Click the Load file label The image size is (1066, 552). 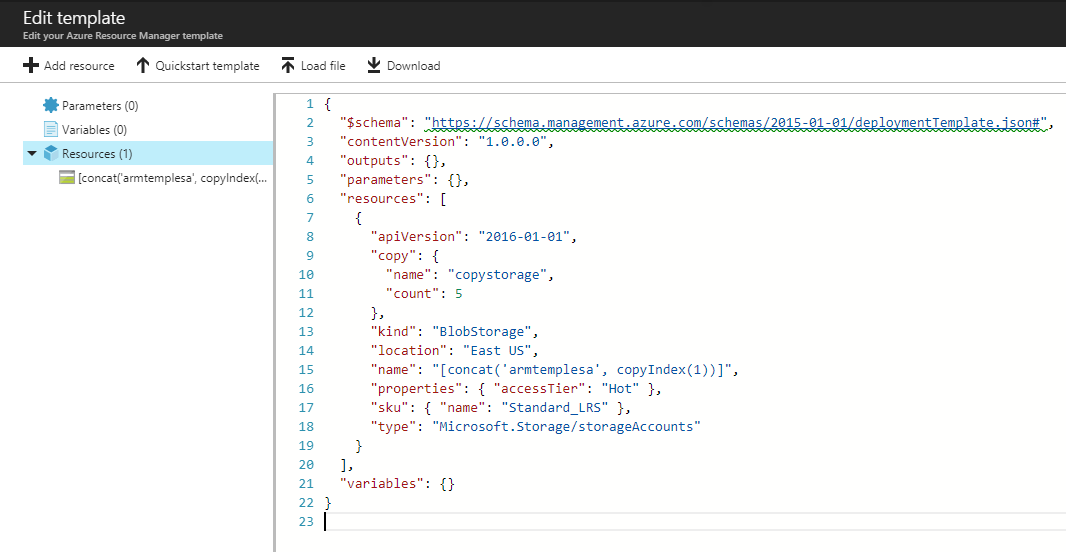pos(323,66)
